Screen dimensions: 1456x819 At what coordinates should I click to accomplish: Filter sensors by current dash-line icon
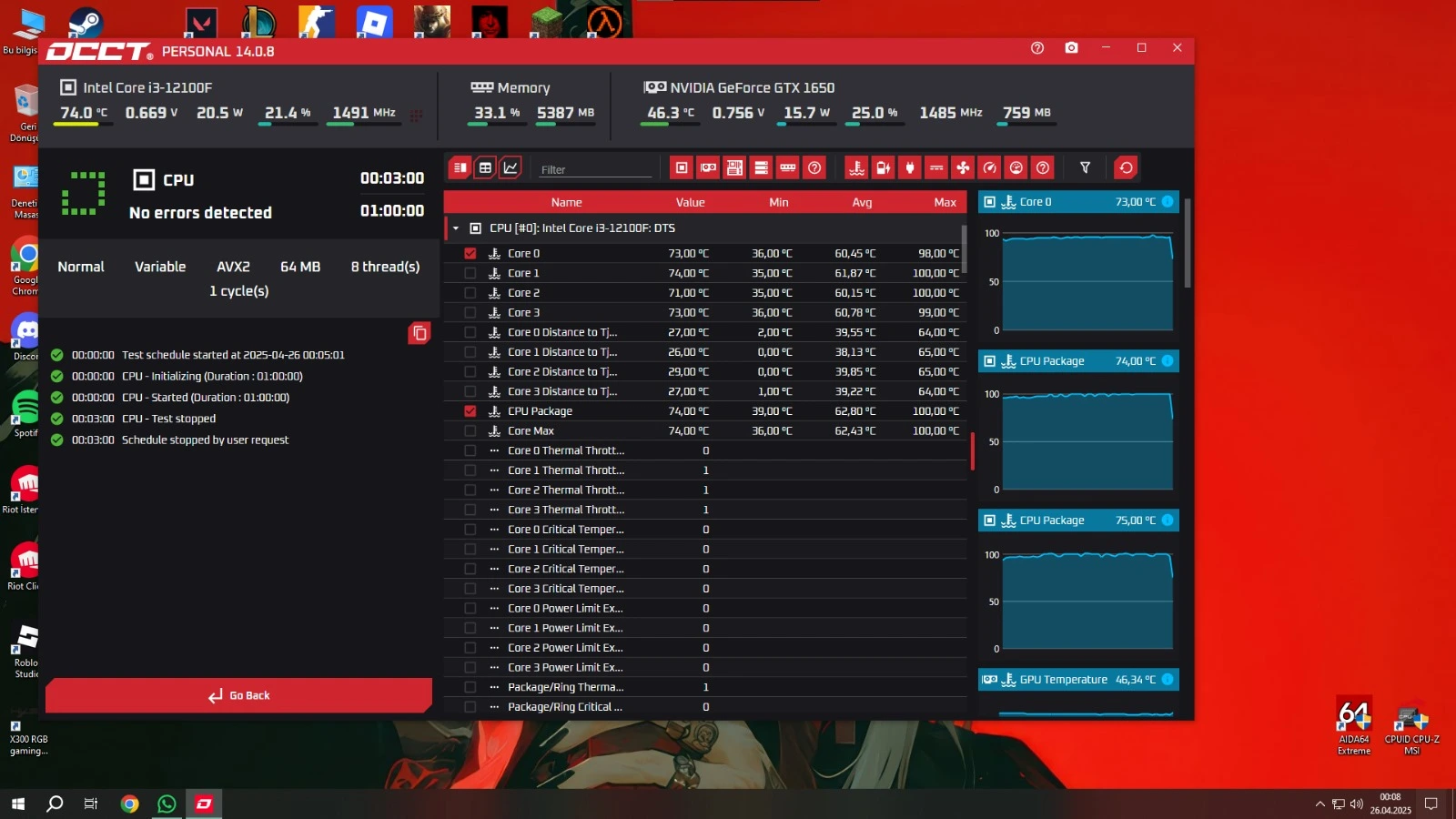pos(936,167)
